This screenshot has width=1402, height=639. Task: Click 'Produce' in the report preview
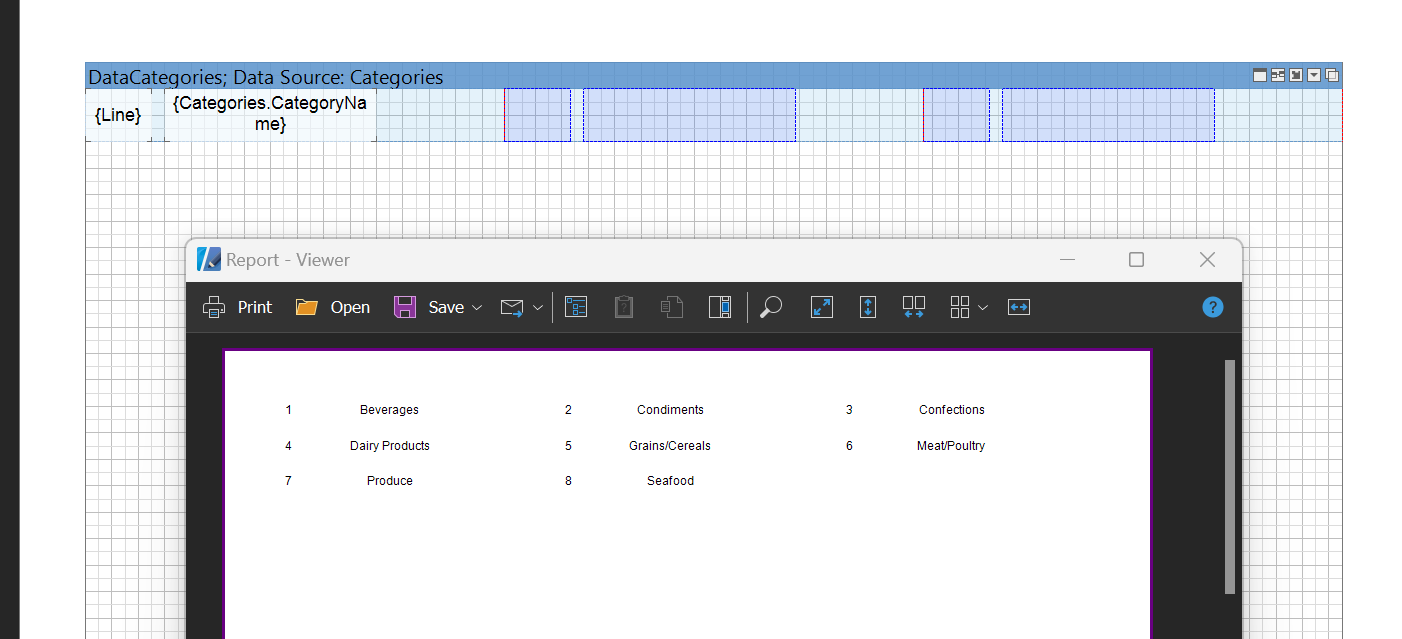click(x=390, y=481)
